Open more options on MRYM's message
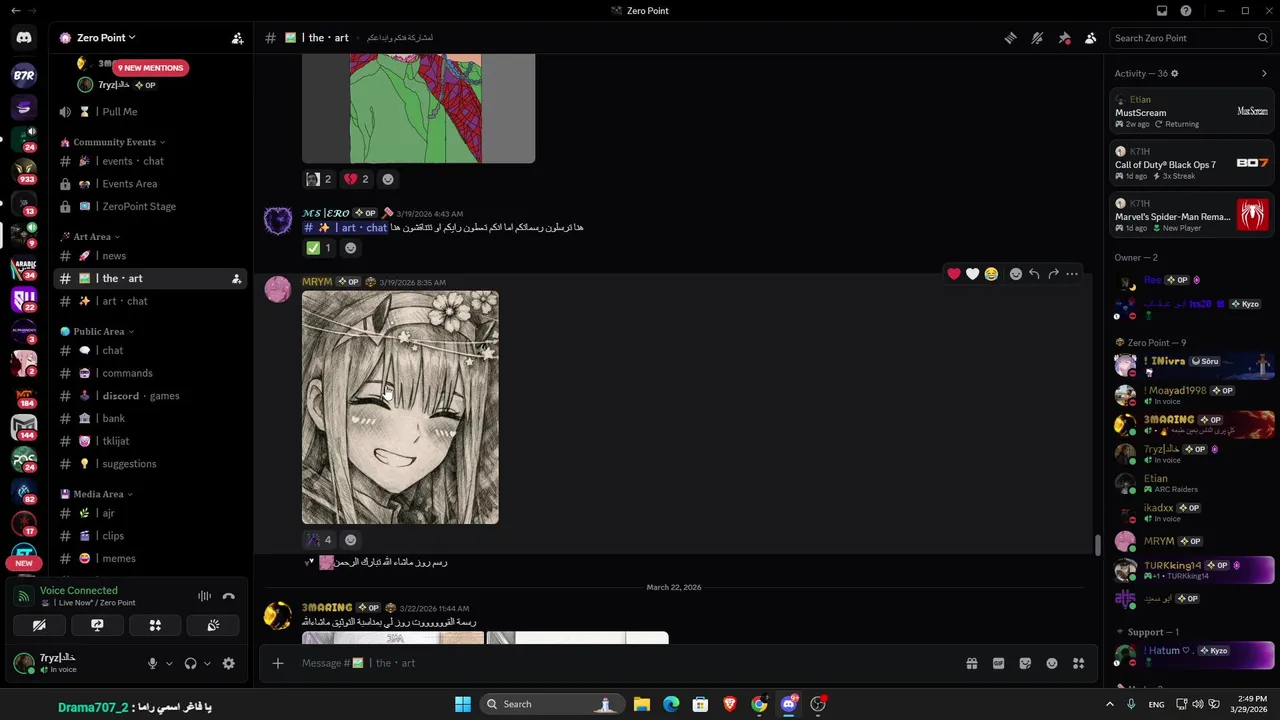1280x720 pixels. pos(1072,274)
